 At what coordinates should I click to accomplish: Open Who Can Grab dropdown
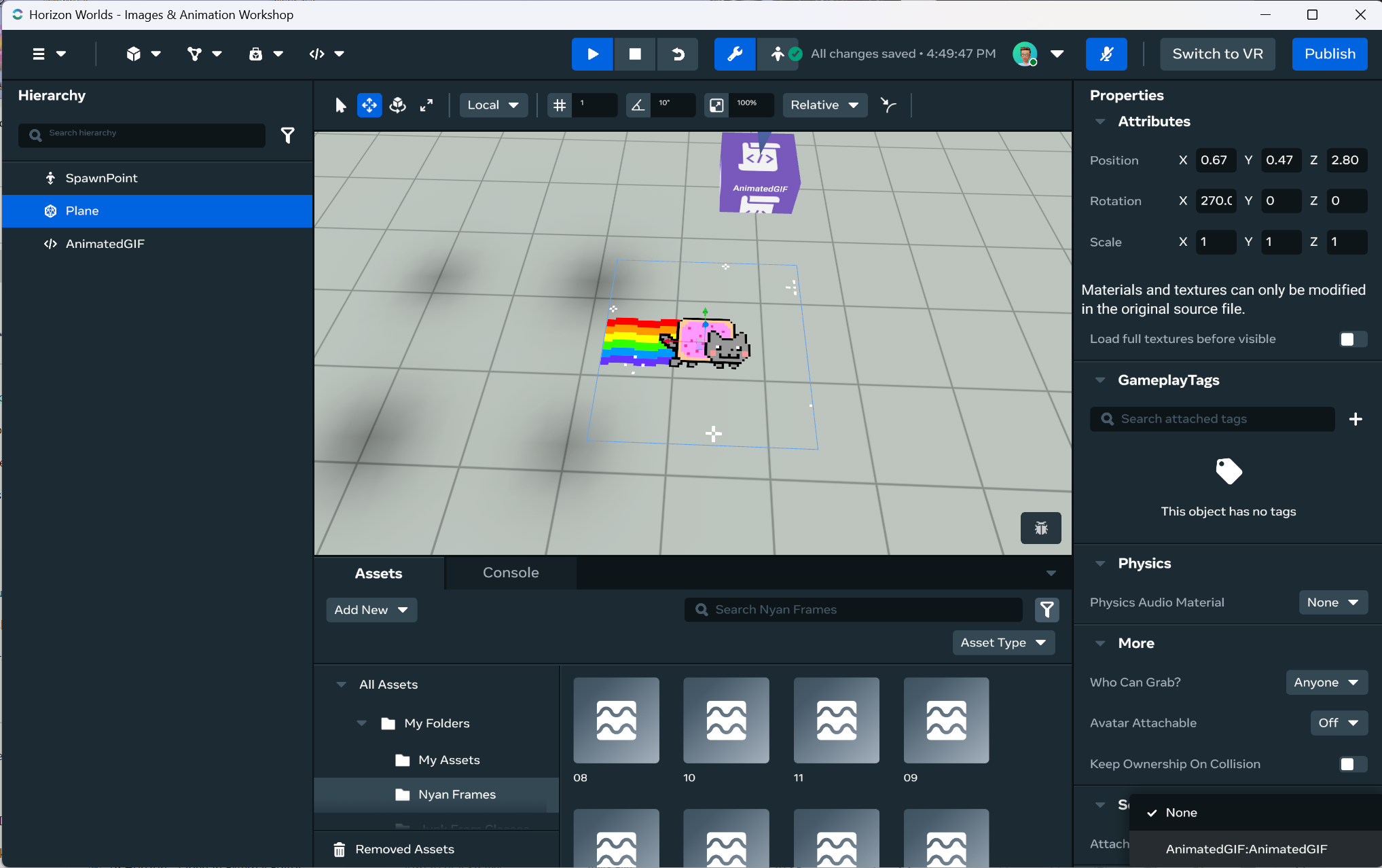pos(1326,683)
